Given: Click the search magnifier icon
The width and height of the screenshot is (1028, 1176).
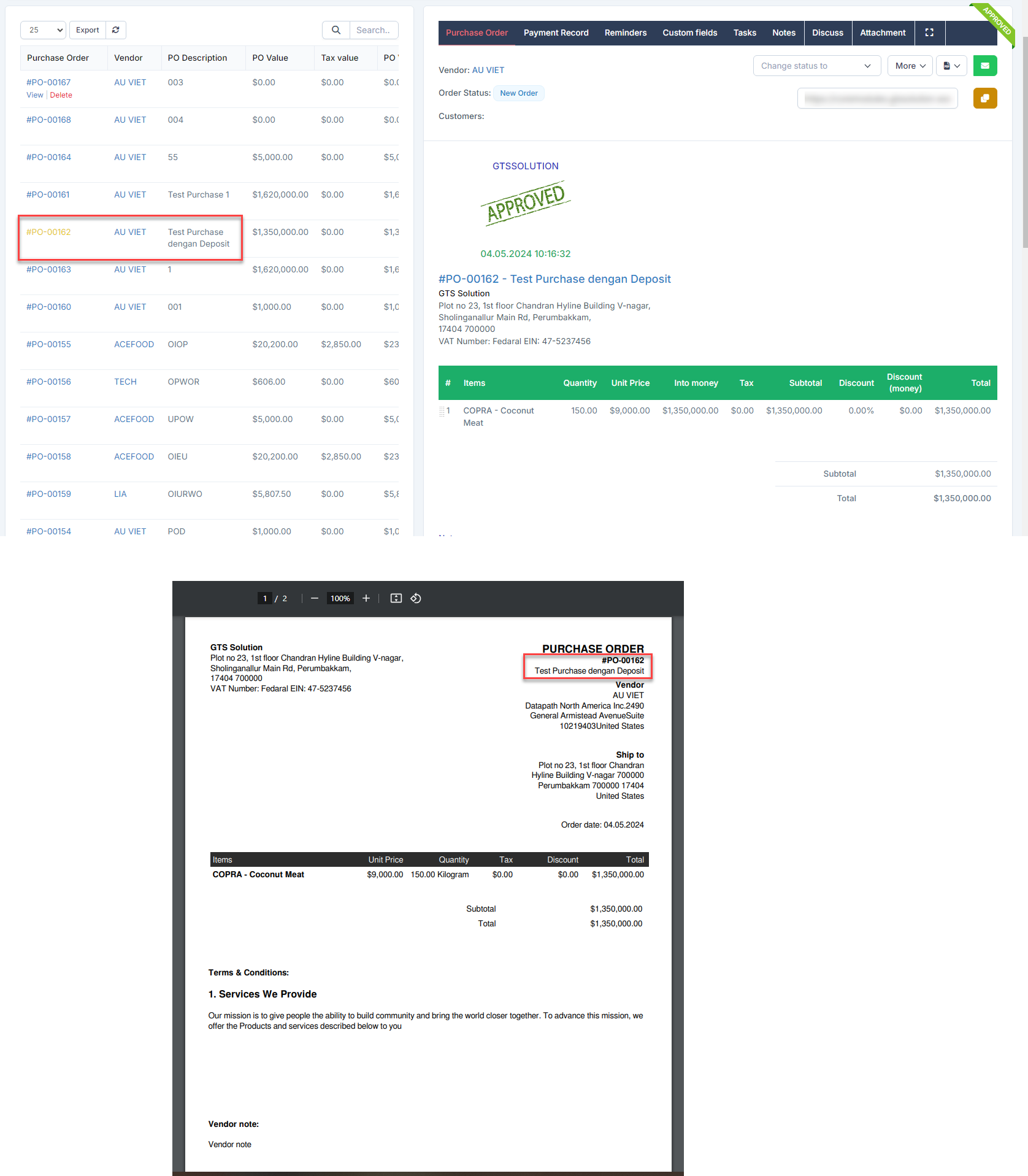Looking at the screenshot, I should (x=336, y=30).
